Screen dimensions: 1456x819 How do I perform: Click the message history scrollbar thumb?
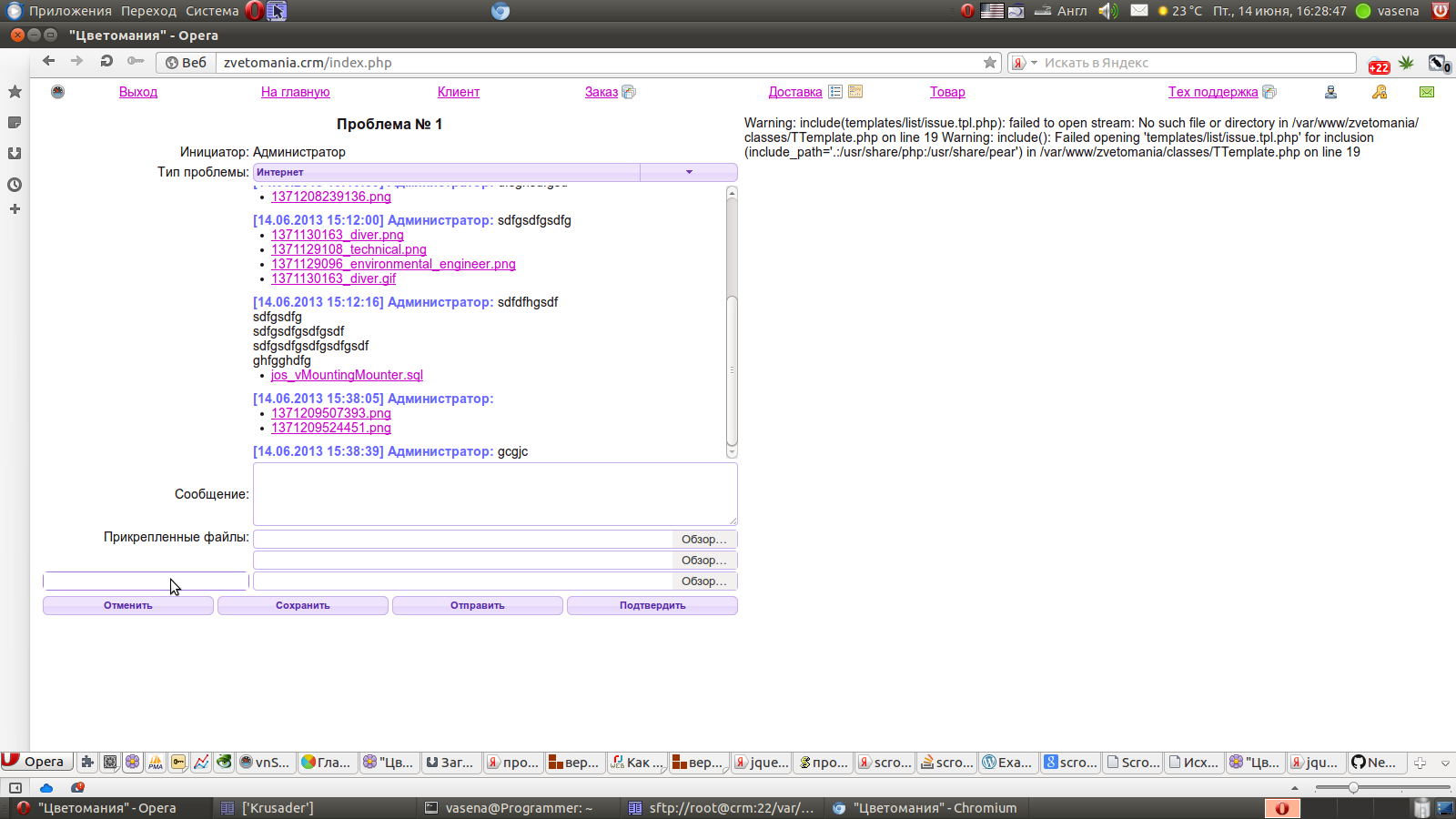pyautogui.click(x=732, y=370)
